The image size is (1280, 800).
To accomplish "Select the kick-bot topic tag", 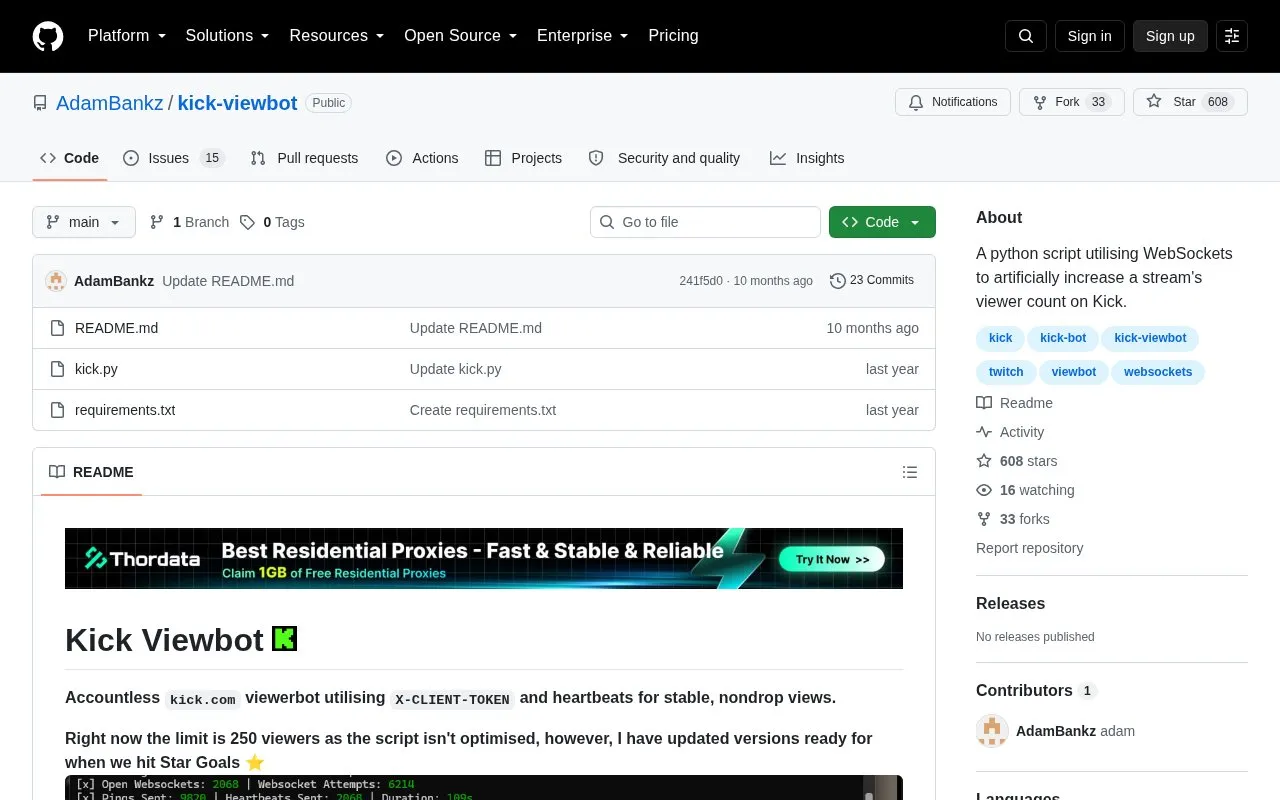I will pyautogui.click(x=1063, y=338).
